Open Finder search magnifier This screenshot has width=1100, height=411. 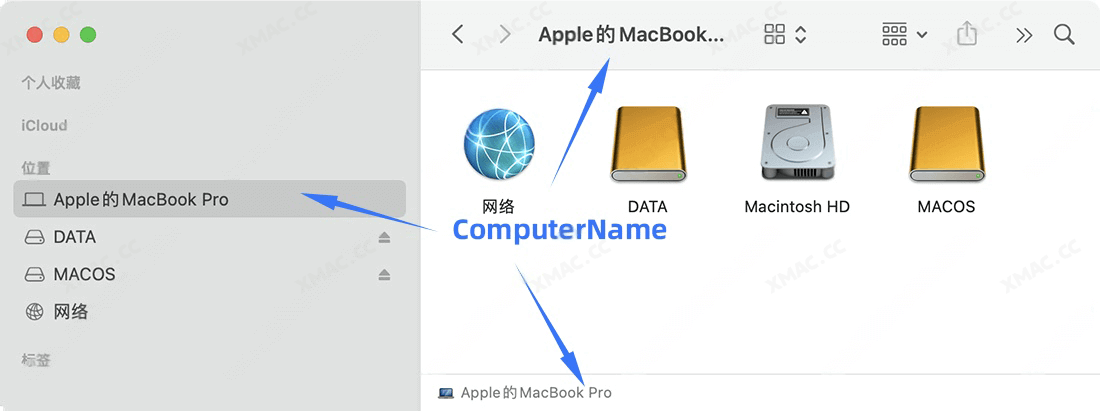point(1064,34)
